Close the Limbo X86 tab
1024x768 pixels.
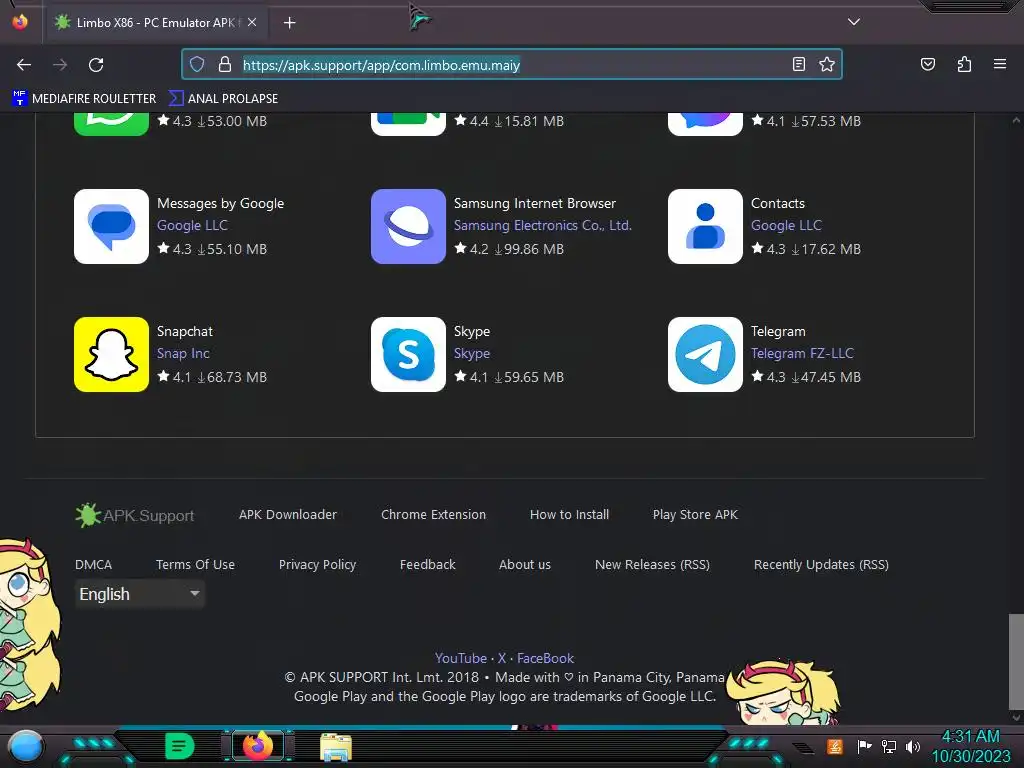(252, 22)
